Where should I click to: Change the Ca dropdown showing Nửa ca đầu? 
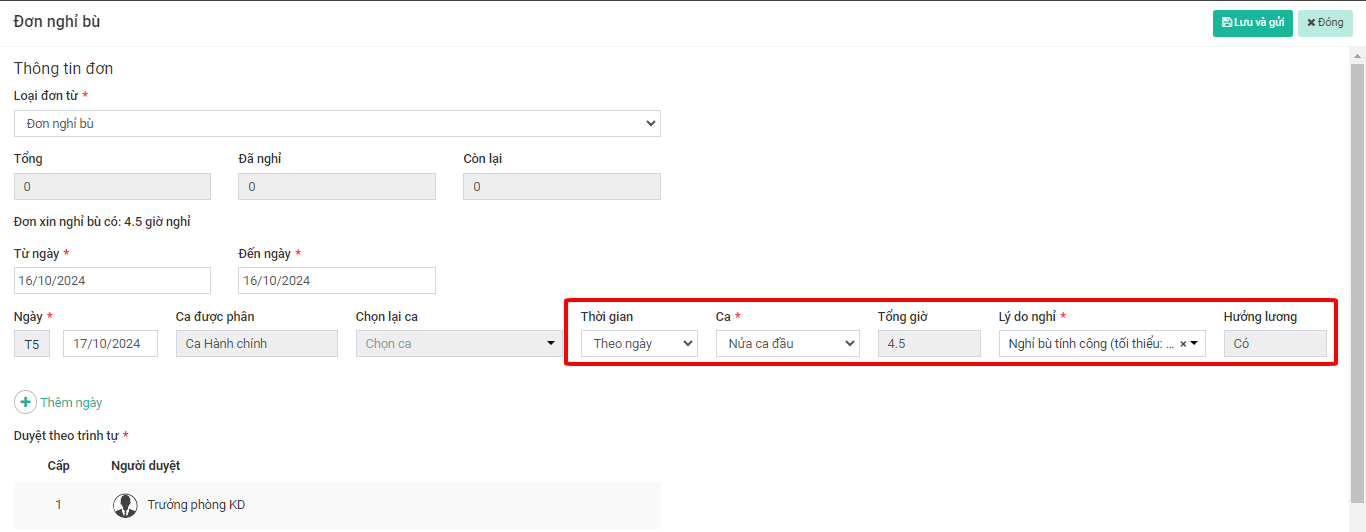(787, 344)
